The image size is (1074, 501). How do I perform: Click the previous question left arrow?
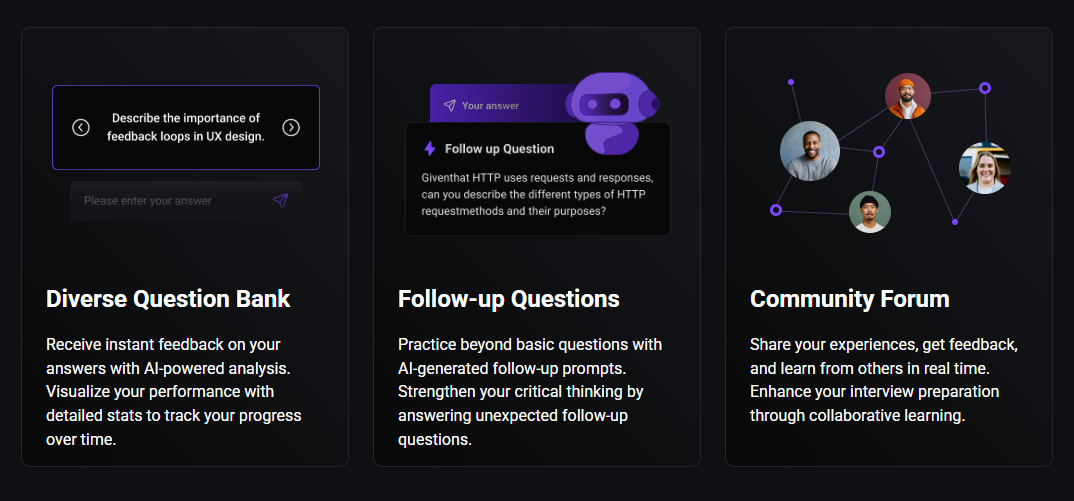point(81,127)
